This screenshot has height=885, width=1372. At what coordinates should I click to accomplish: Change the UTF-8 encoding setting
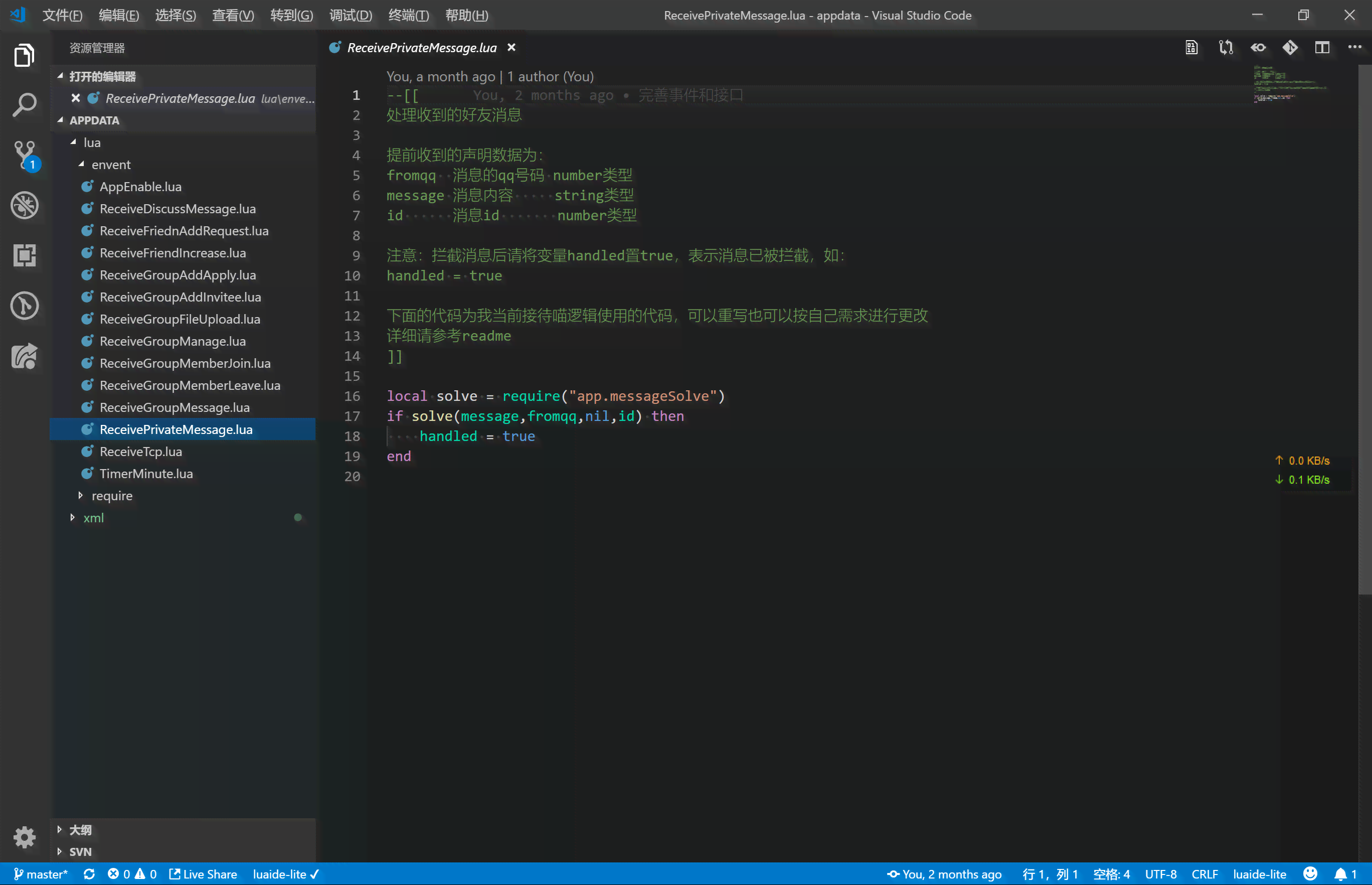(1161, 874)
